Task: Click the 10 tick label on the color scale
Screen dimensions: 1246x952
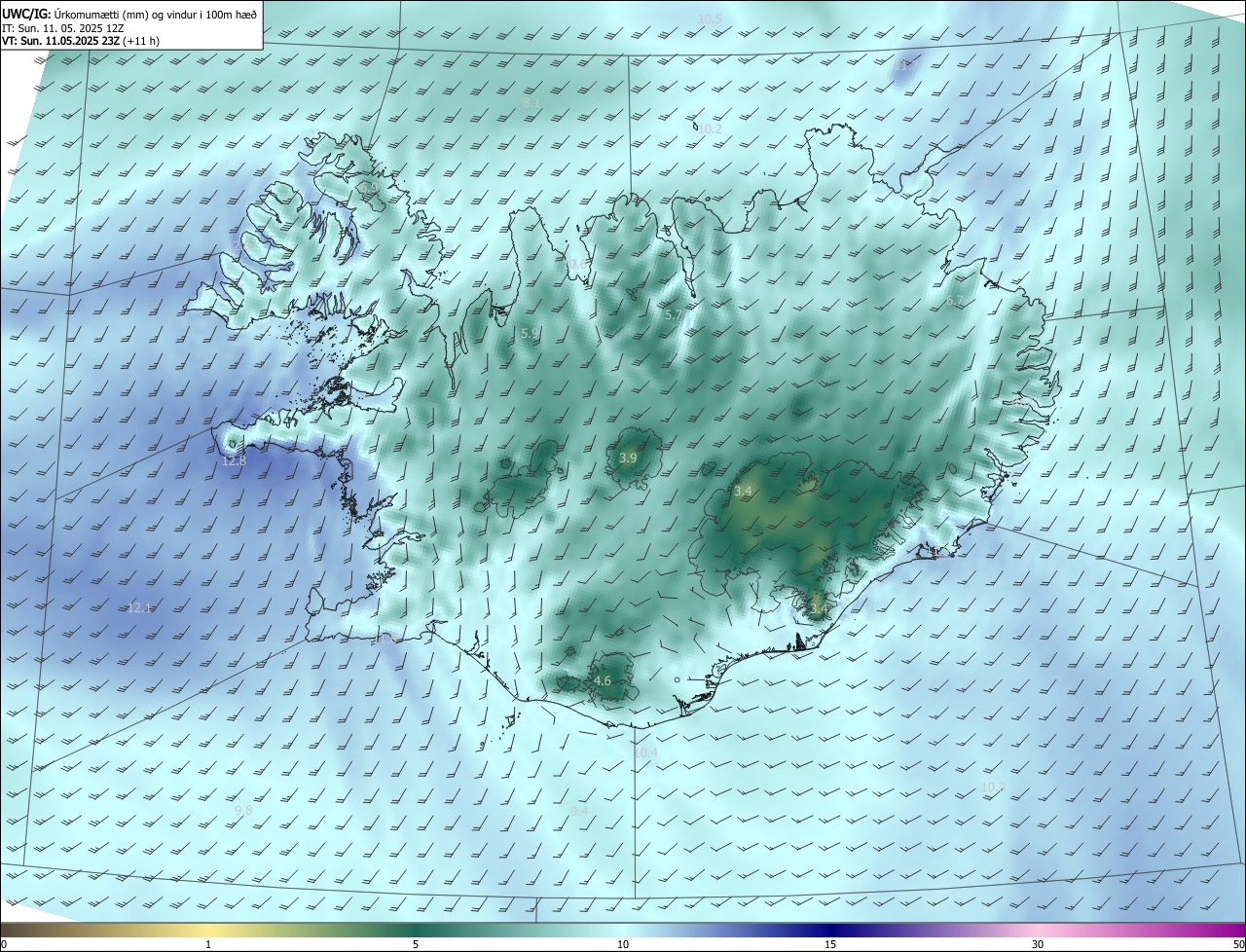Action: (623, 944)
